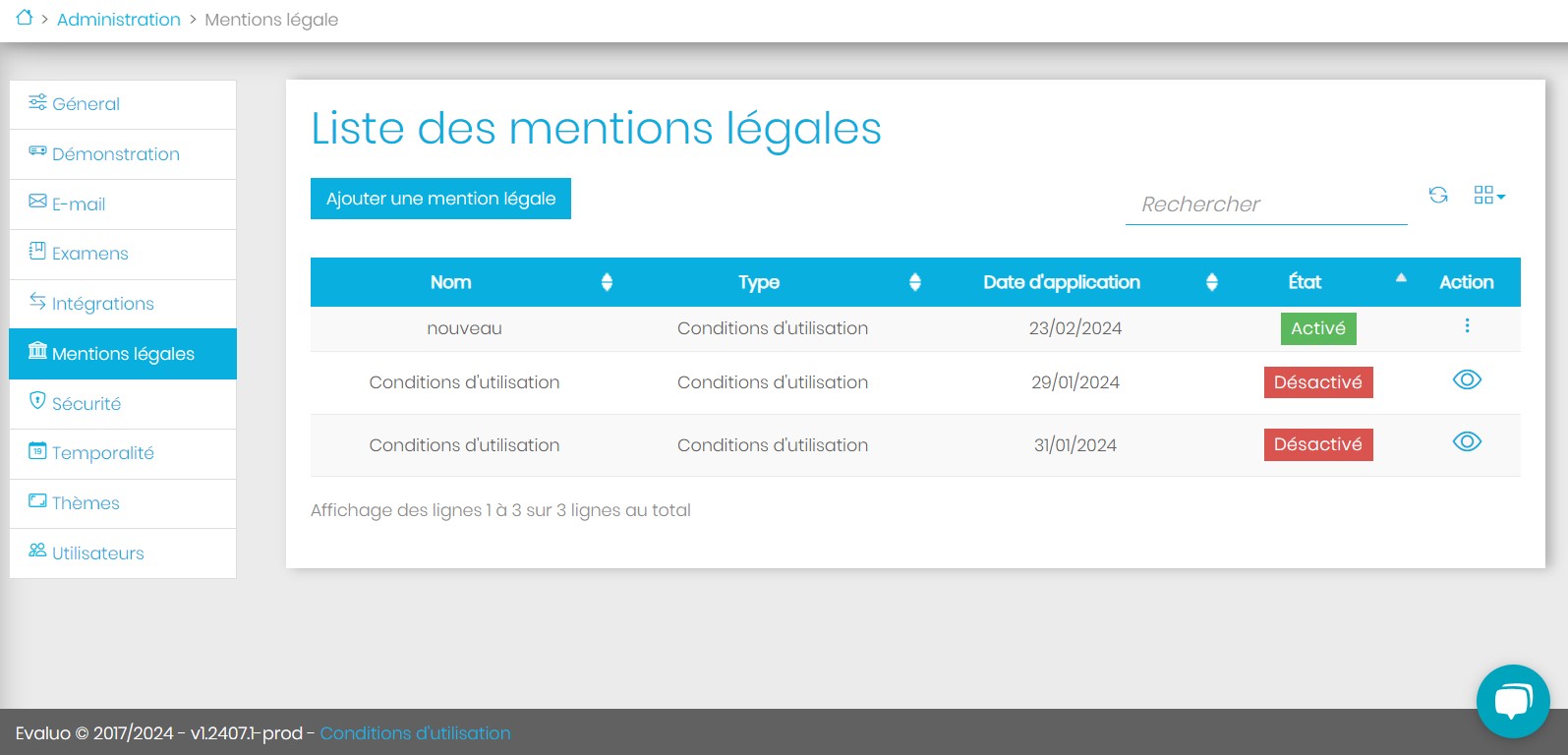This screenshot has width=1568, height=755.
Task: Select Examens in the sidebar
Action: pyautogui.click(x=89, y=254)
